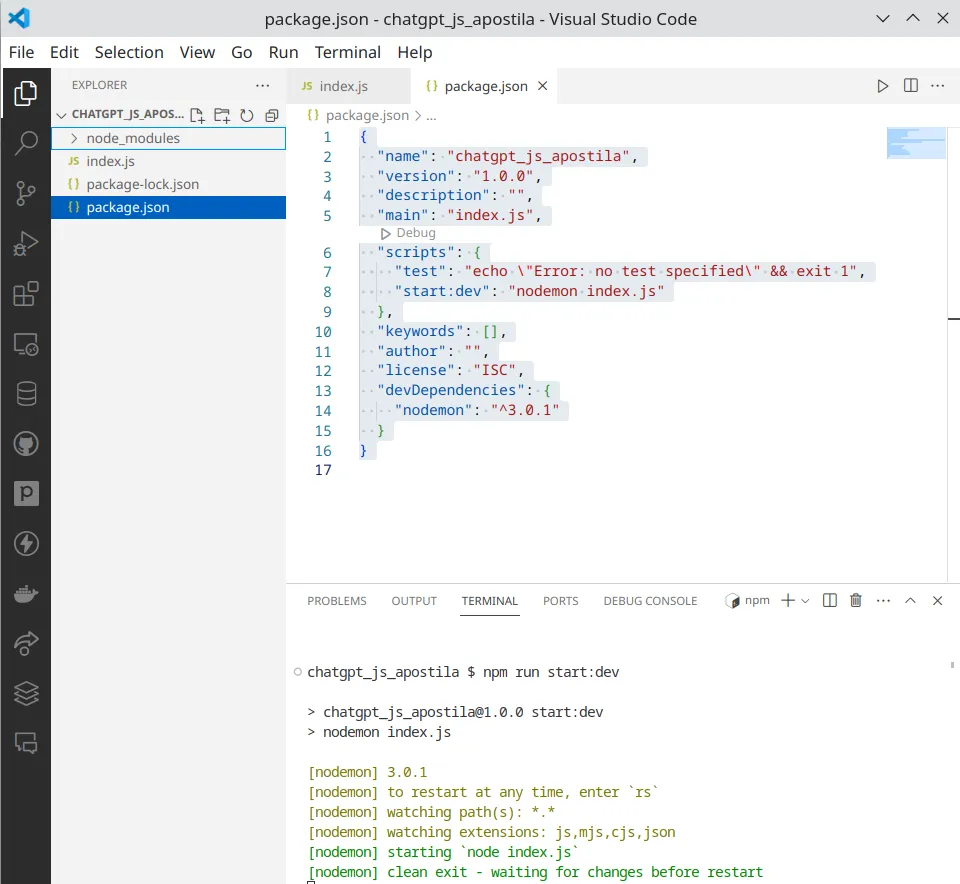Click the breadcrumb ellipsis after package.json
Viewport: 960px width, 884px height.
coord(431,116)
